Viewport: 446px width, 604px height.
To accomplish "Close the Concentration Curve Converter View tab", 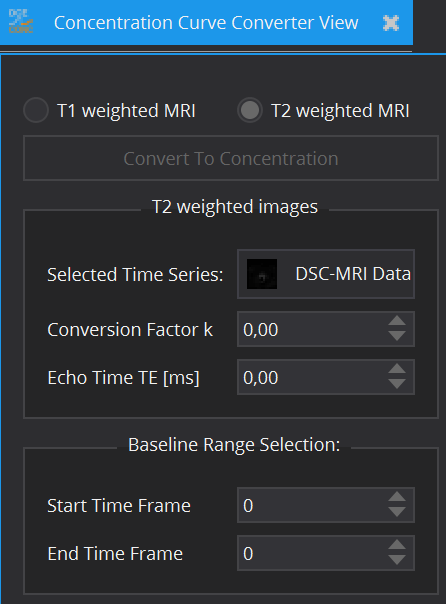I will [x=391, y=23].
